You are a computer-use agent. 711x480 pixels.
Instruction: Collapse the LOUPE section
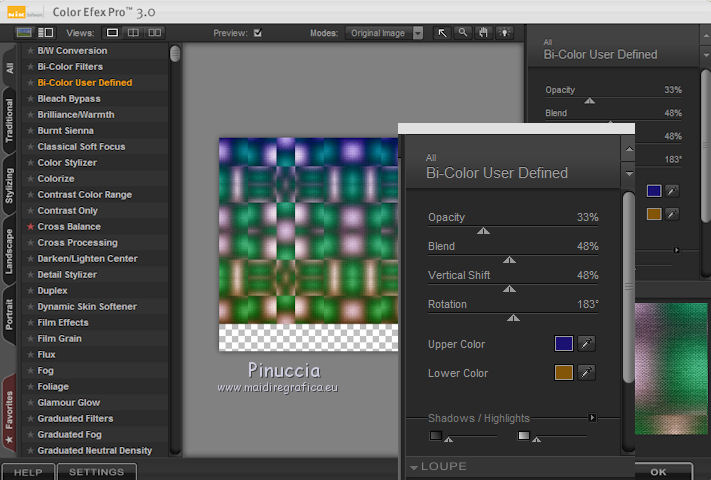click(x=414, y=467)
